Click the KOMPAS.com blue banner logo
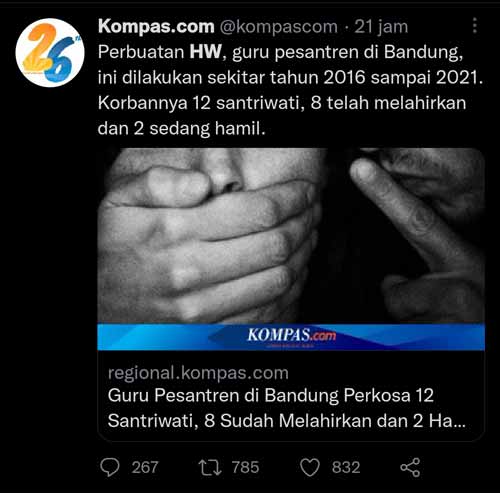 pyautogui.click(x=291, y=335)
